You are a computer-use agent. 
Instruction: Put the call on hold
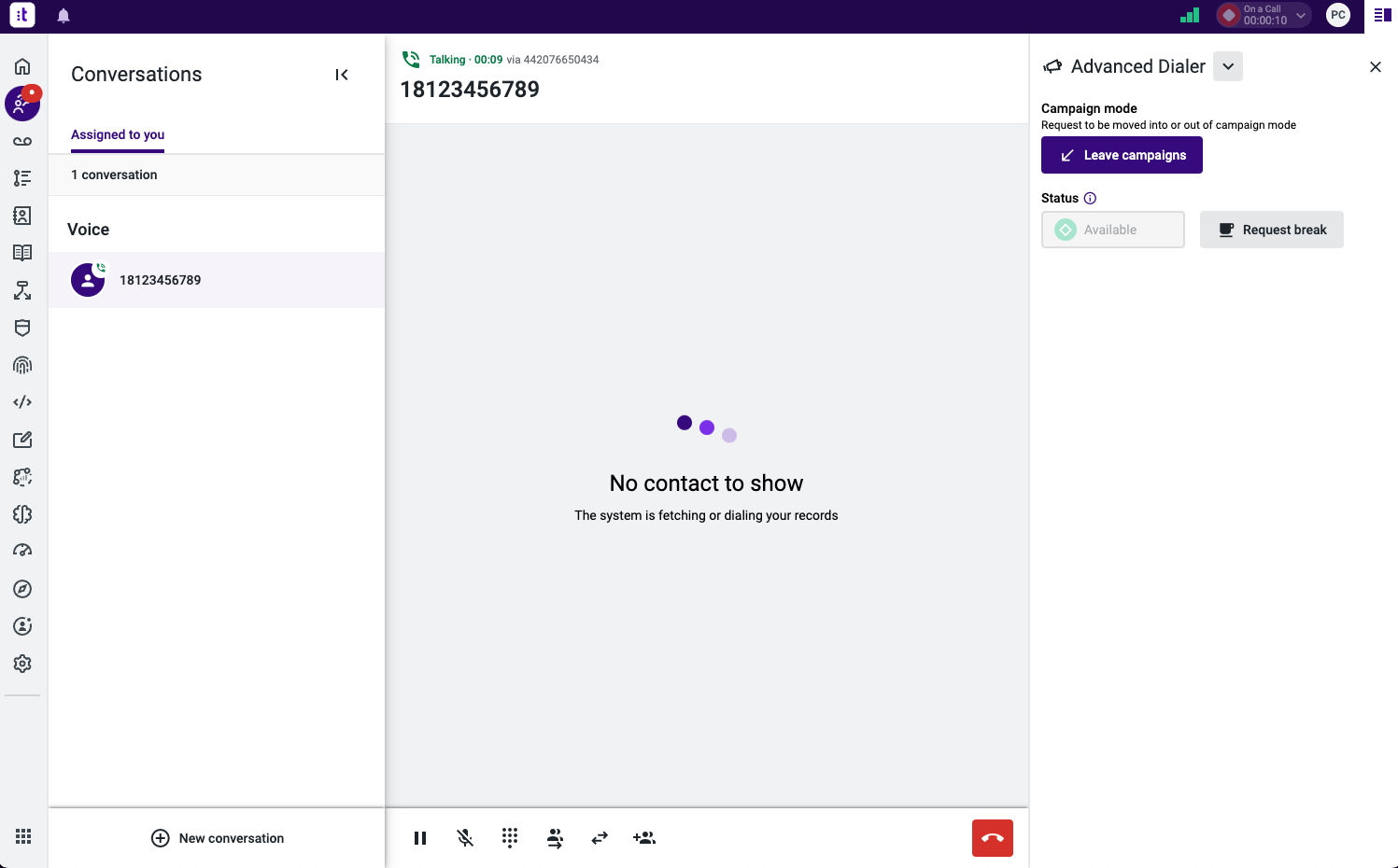420,838
